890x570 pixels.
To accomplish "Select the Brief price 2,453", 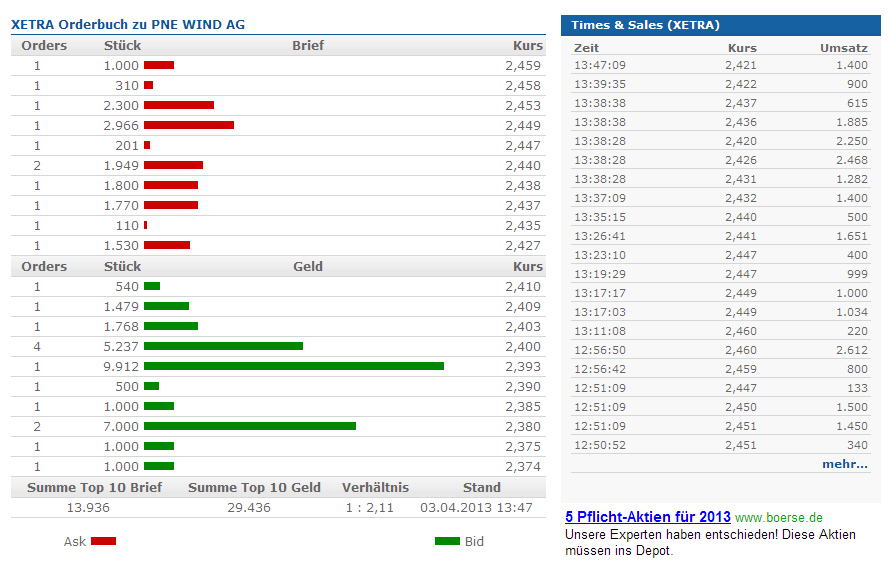I will pyautogui.click(x=523, y=106).
